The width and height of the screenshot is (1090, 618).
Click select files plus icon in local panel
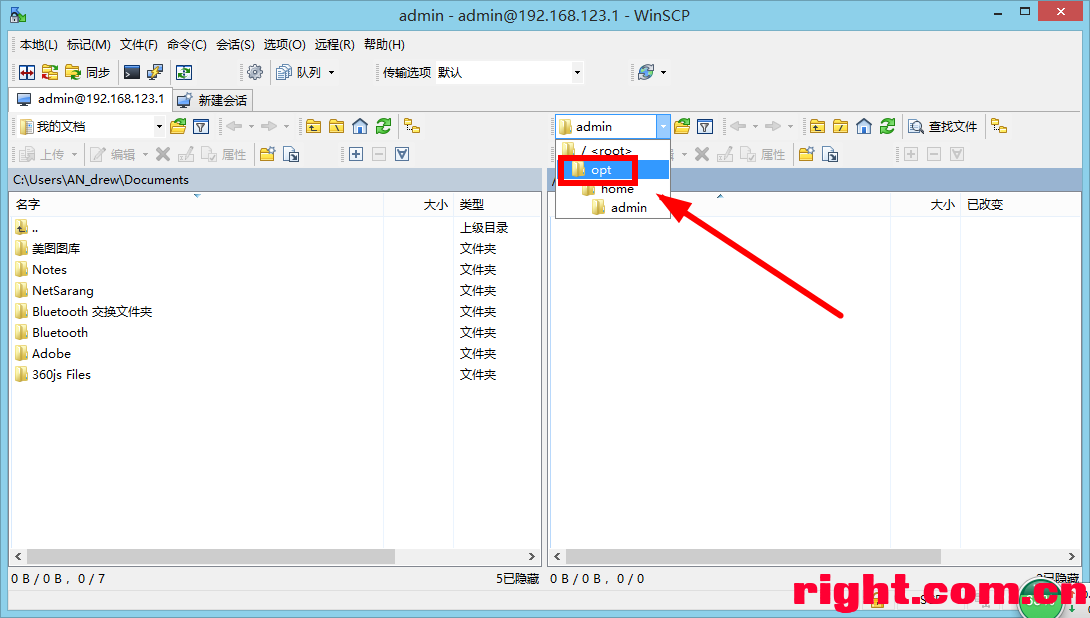[x=356, y=154]
